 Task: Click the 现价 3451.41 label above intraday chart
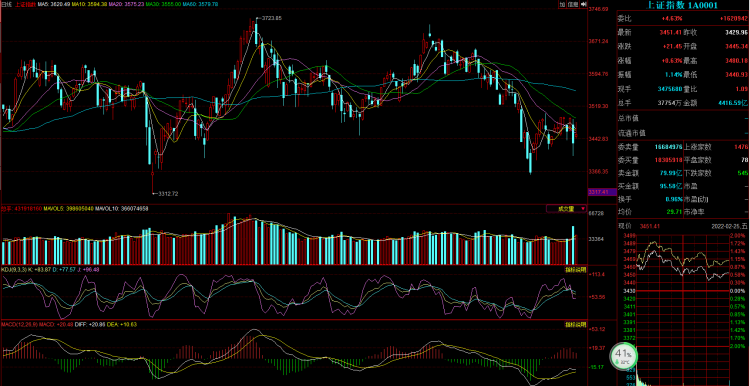pos(639,226)
